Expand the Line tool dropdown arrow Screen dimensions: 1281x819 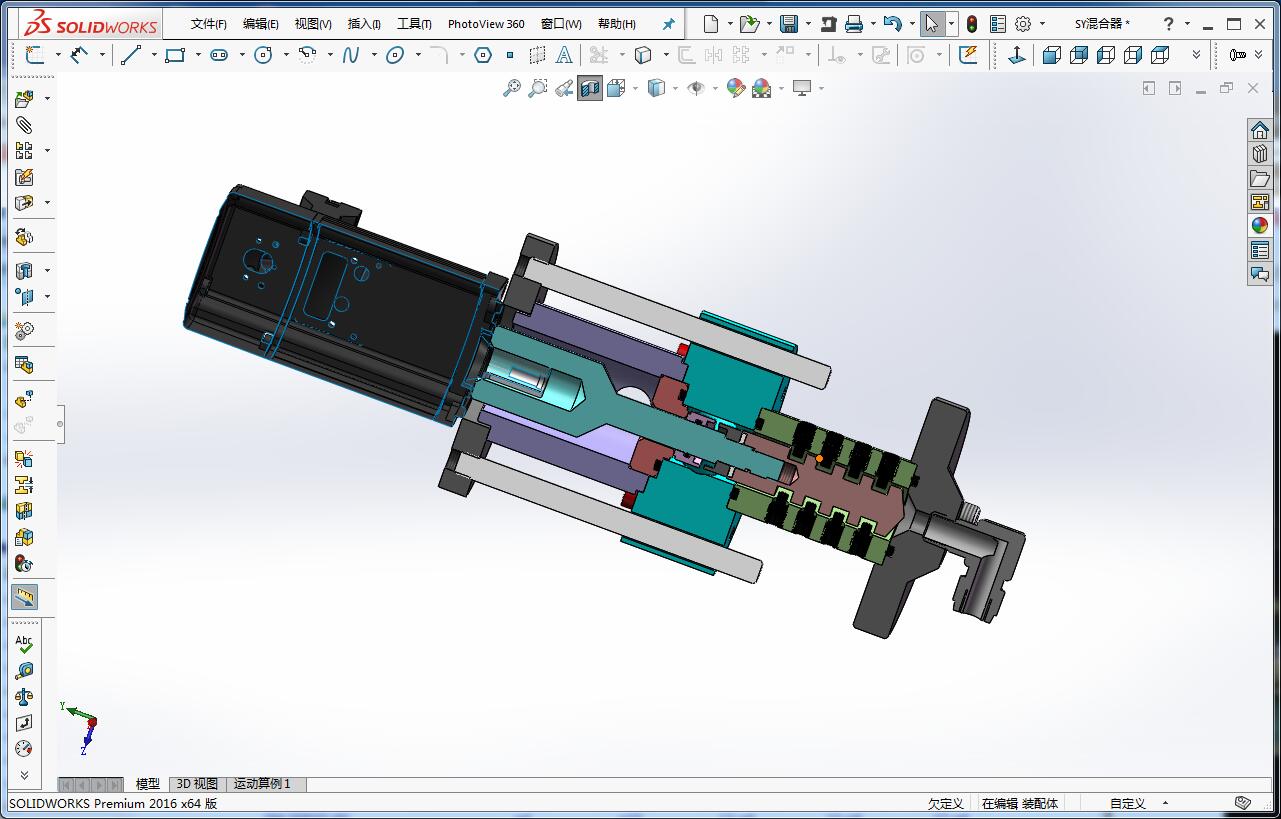point(154,55)
